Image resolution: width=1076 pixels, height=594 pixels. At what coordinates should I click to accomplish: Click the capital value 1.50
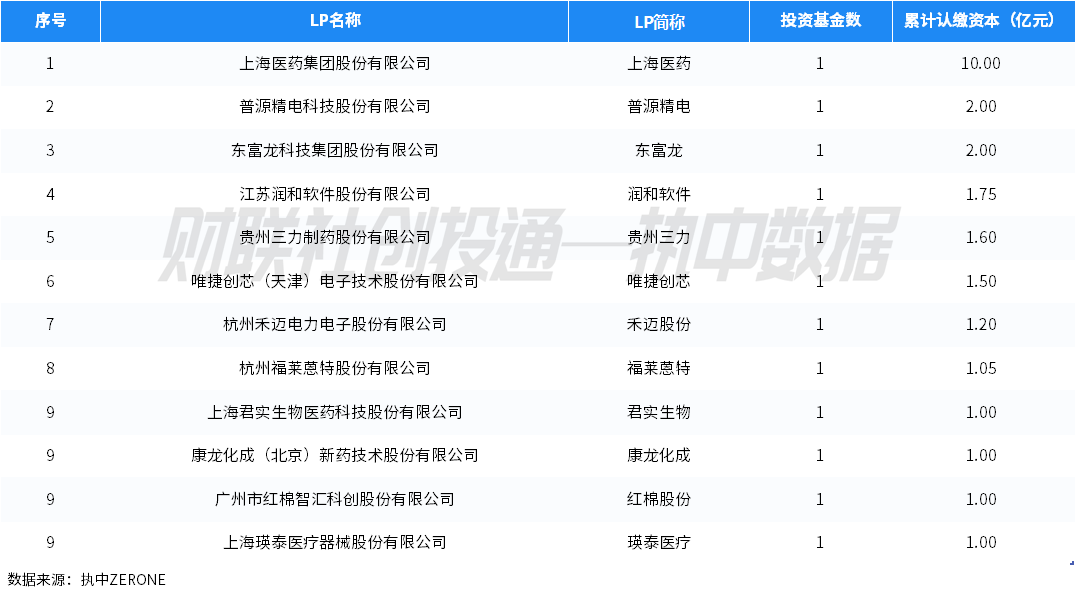click(x=981, y=282)
